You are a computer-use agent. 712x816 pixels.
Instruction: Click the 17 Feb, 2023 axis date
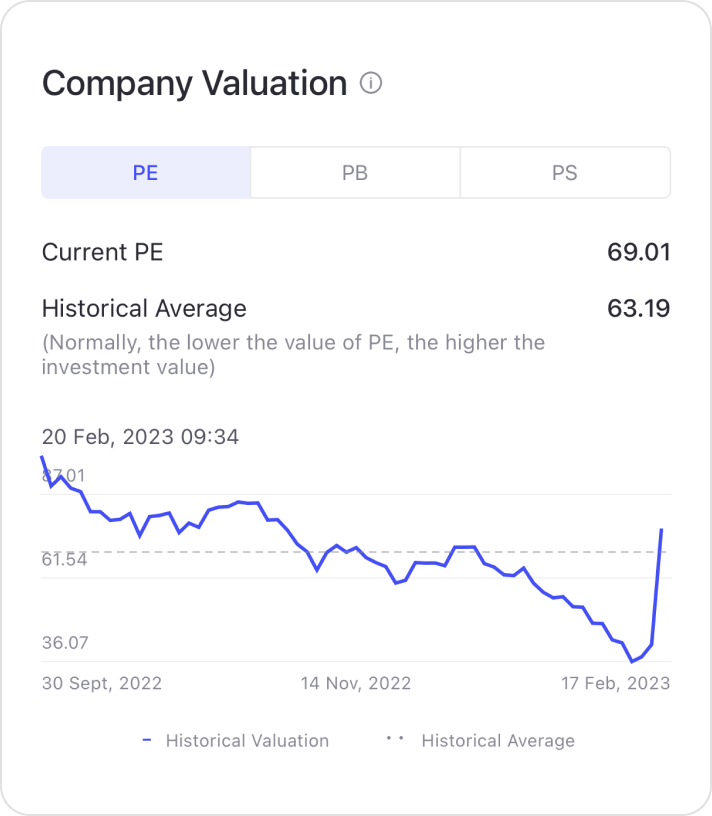point(615,684)
